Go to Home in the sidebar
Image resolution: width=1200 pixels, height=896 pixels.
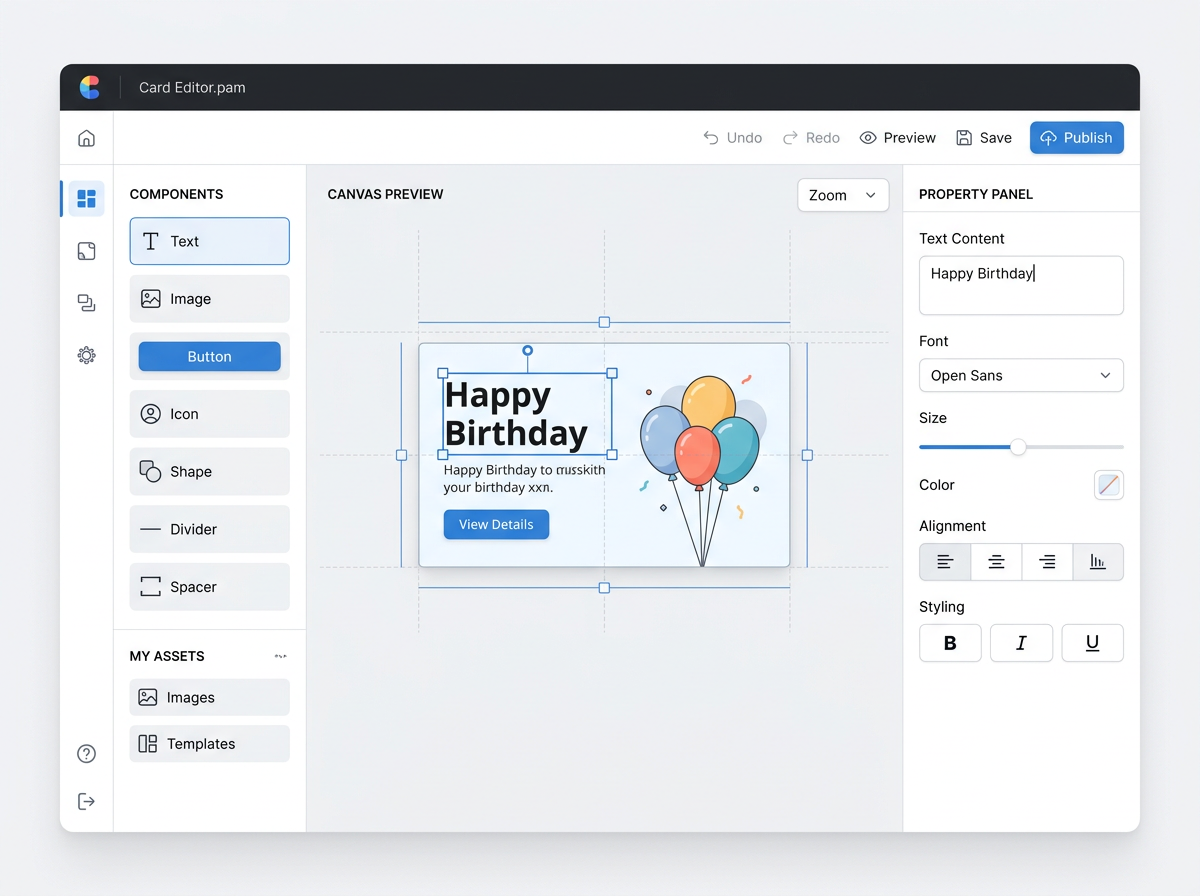(x=87, y=138)
